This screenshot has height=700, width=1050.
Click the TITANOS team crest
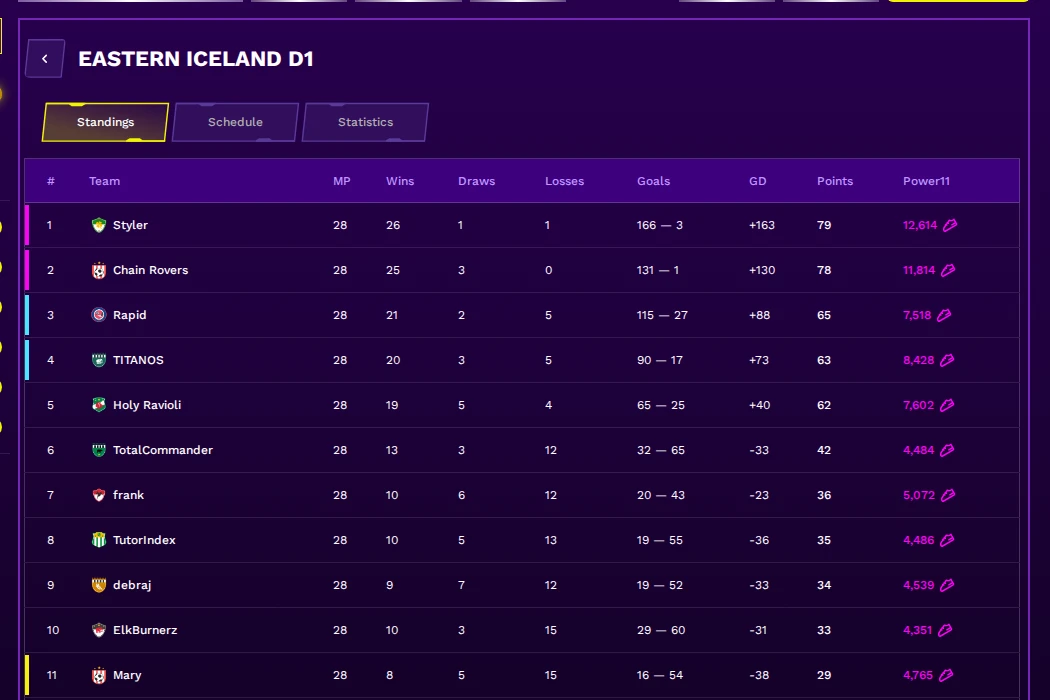tap(98, 360)
